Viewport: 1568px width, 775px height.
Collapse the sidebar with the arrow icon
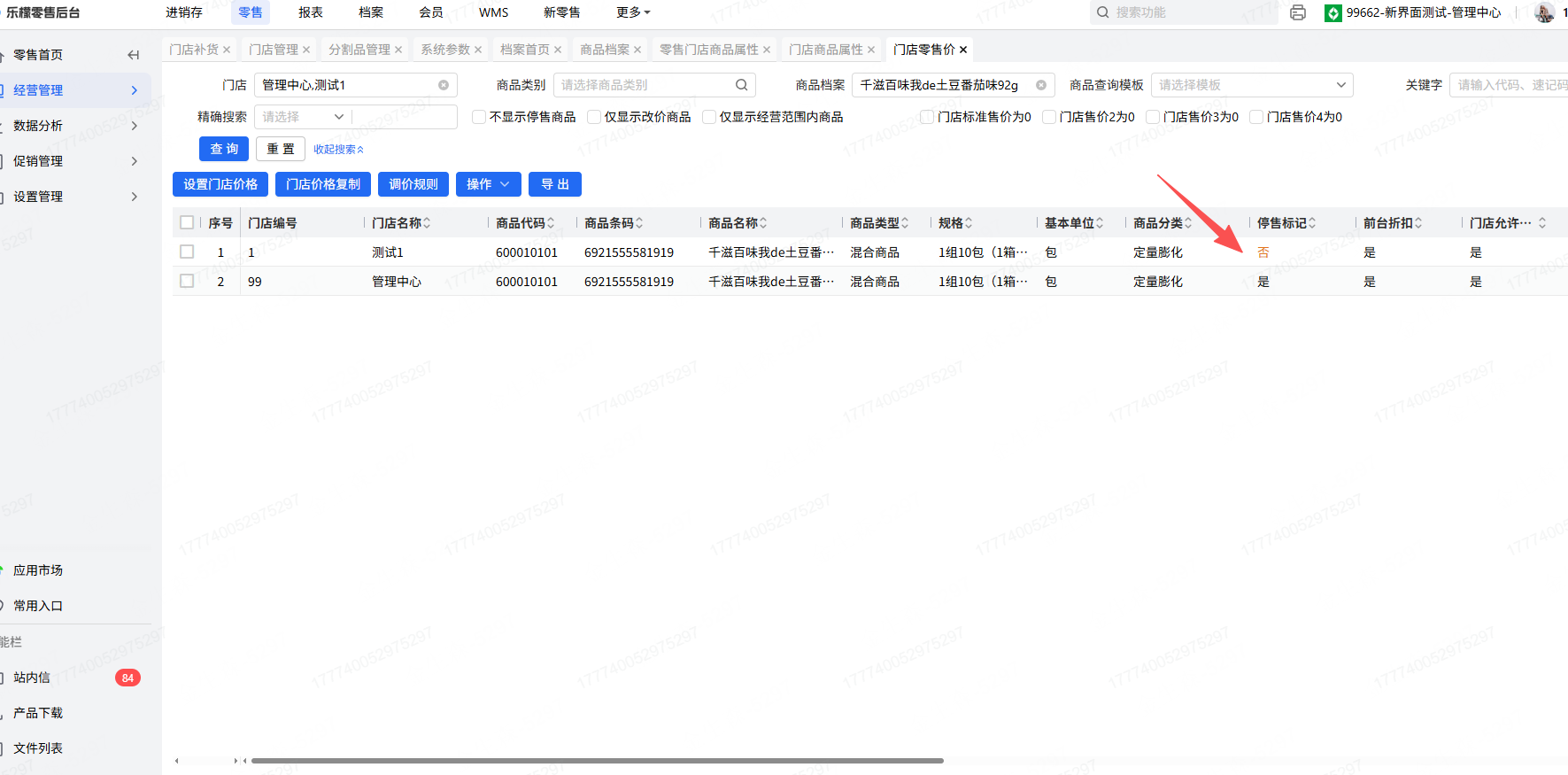134,55
